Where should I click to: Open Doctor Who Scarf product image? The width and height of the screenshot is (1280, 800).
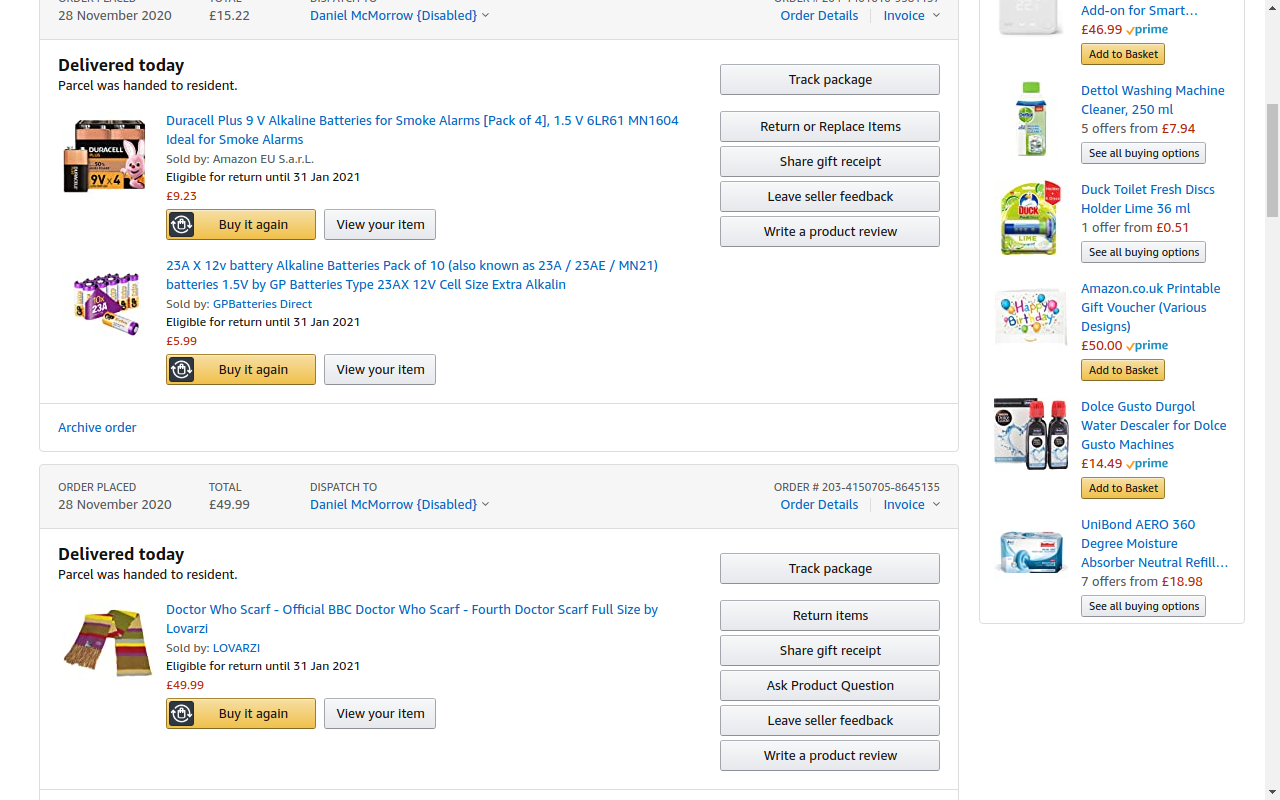click(107, 641)
